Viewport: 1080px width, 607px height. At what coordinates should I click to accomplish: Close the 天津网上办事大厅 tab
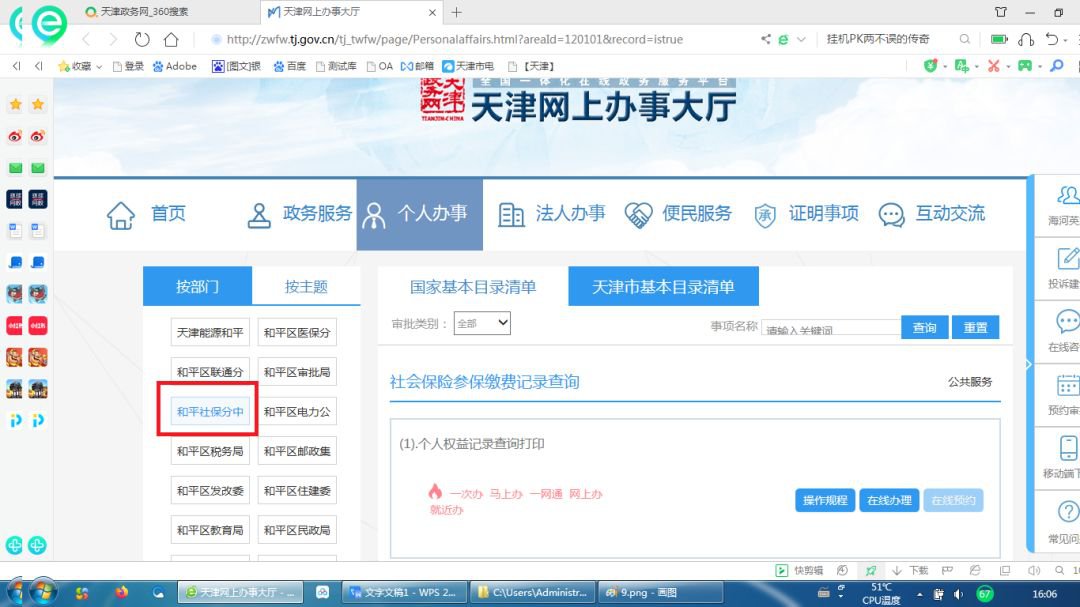[432, 12]
